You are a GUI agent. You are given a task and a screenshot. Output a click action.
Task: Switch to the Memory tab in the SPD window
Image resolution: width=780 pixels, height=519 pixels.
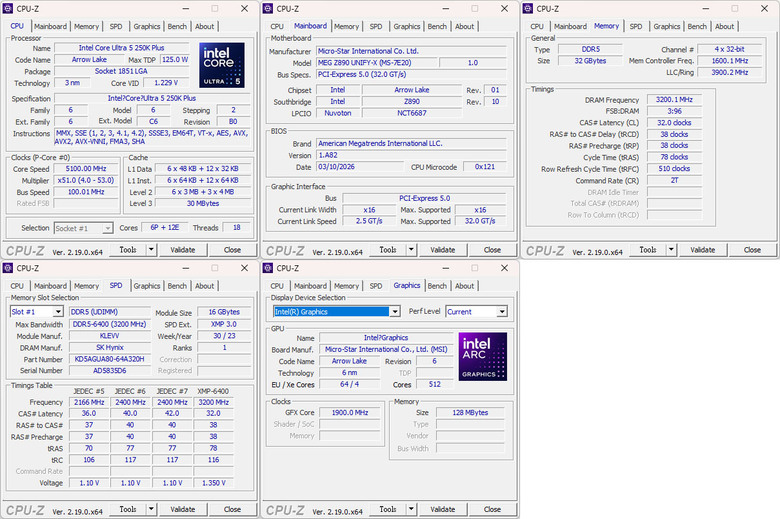tap(87, 286)
